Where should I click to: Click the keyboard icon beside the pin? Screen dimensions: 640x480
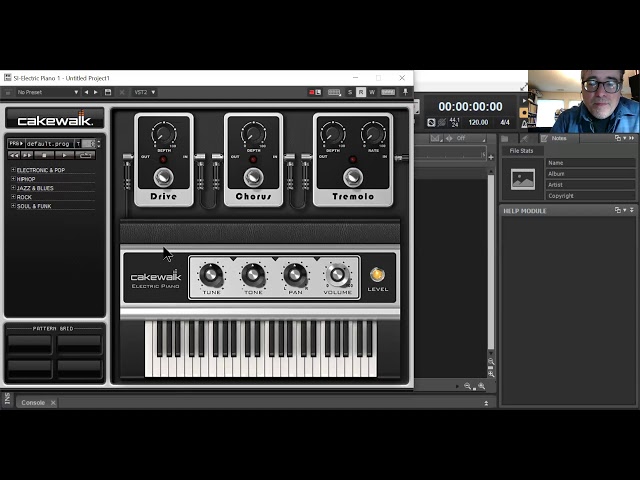point(388,92)
